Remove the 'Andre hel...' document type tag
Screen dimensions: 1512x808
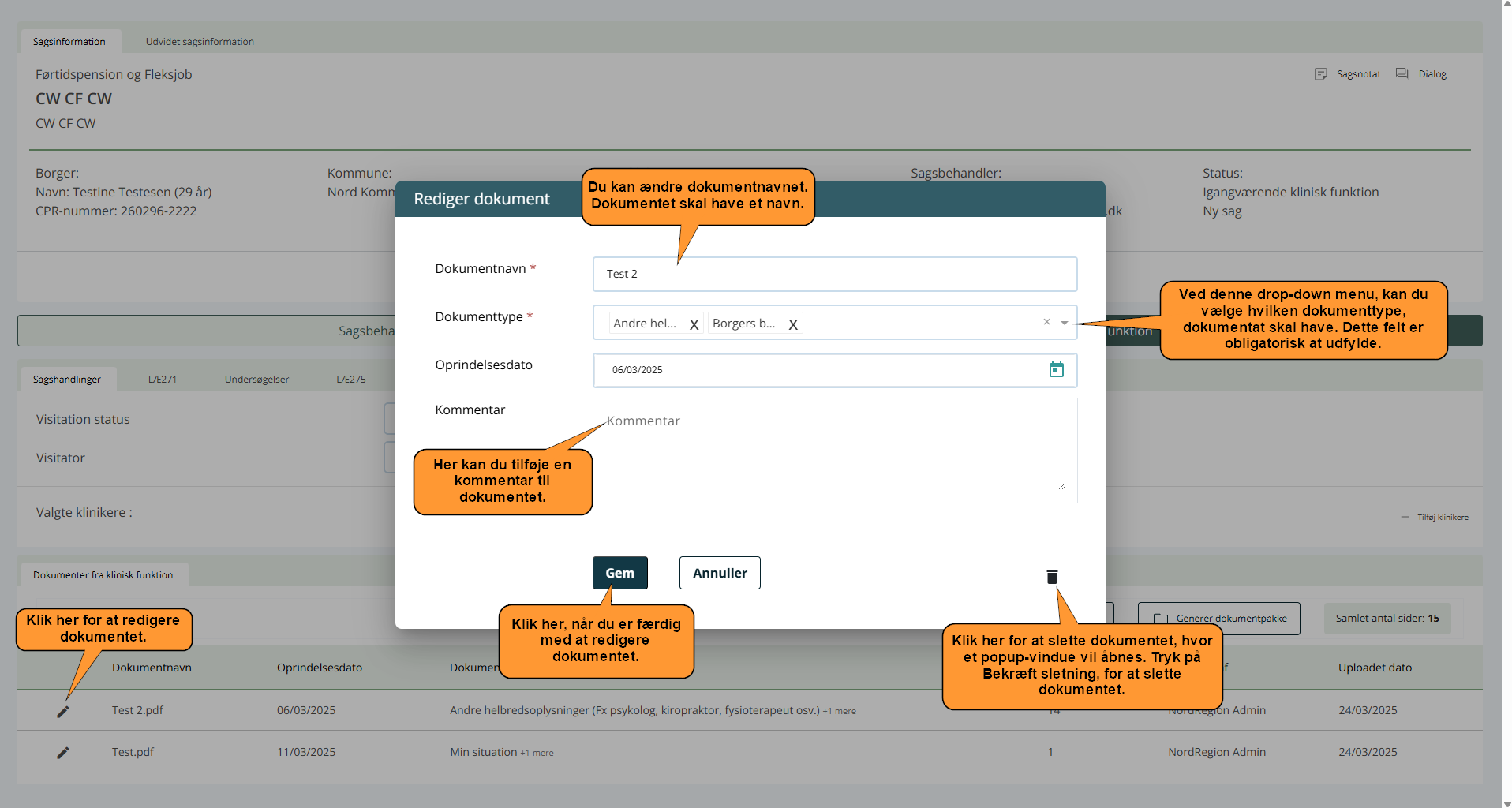coord(694,324)
